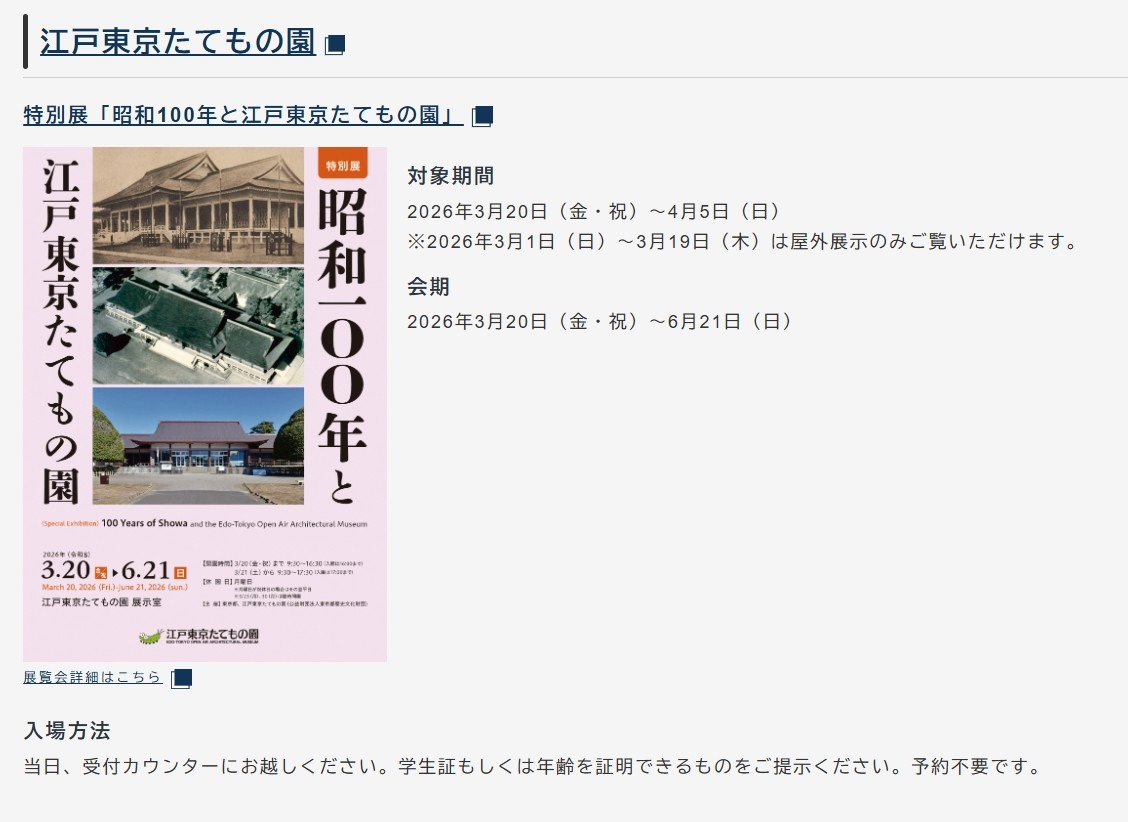
Task: Click the external-link icon next to 展覧会詳細はこちら
Action: pyautogui.click(x=179, y=678)
